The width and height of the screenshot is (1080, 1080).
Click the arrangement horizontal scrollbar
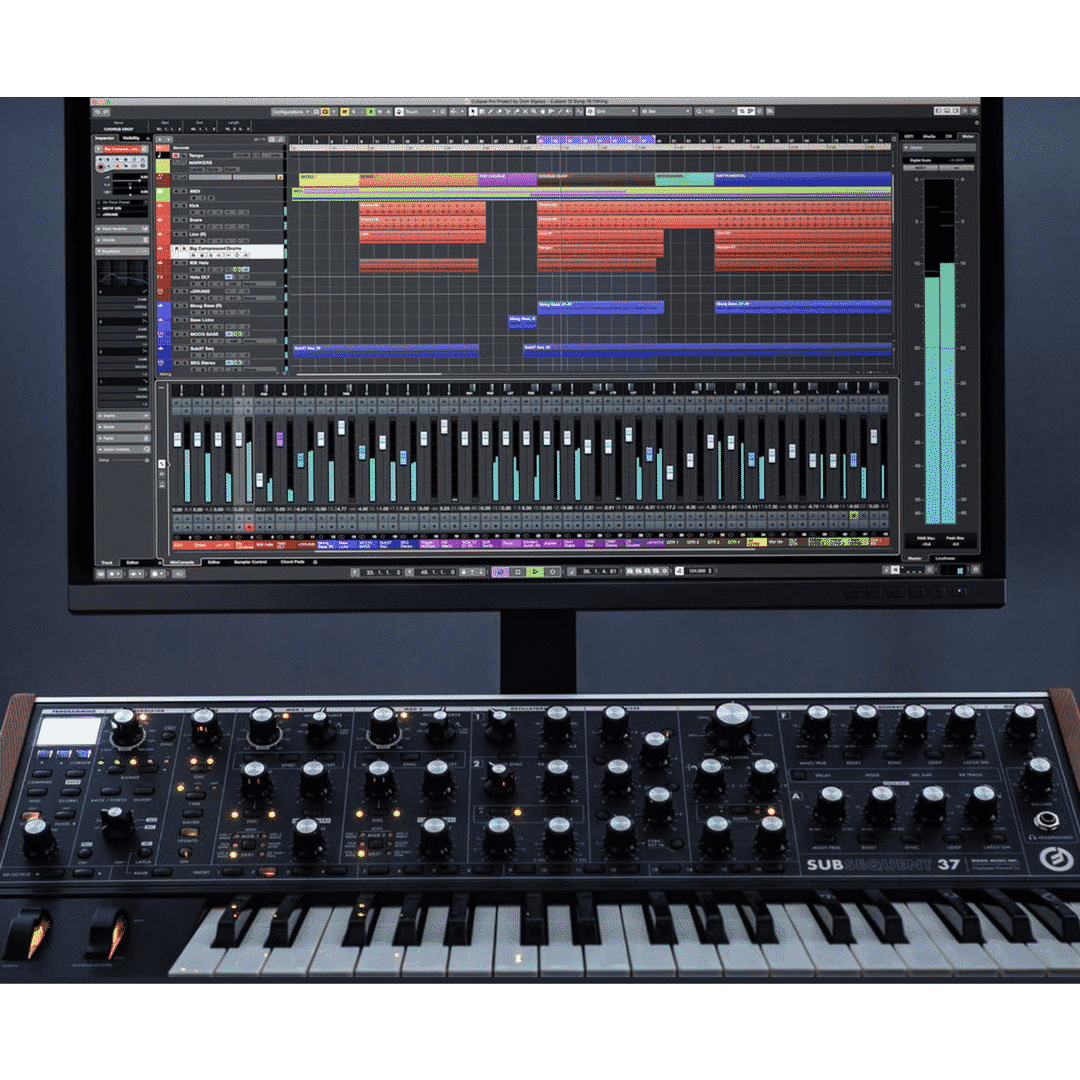(x=368, y=374)
